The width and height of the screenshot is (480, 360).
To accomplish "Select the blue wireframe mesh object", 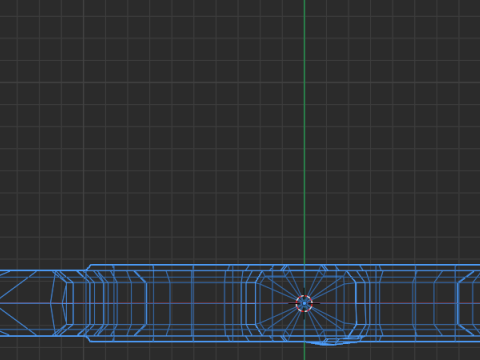I will [240, 305].
